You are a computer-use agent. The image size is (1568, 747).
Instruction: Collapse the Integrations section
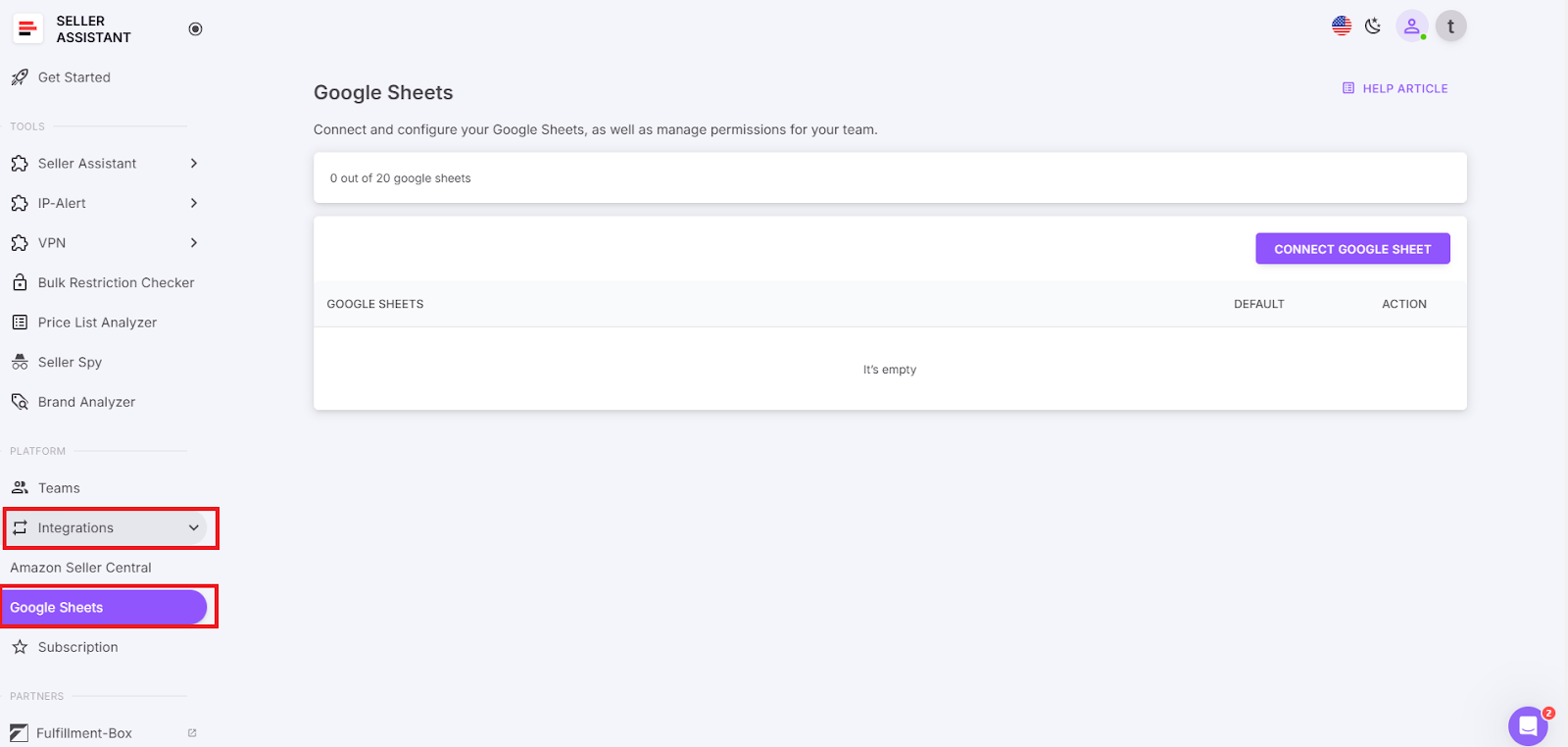(110, 527)
